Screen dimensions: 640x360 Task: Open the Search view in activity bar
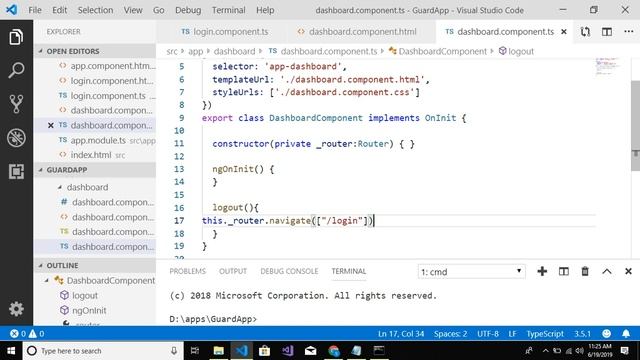point(16,70)
